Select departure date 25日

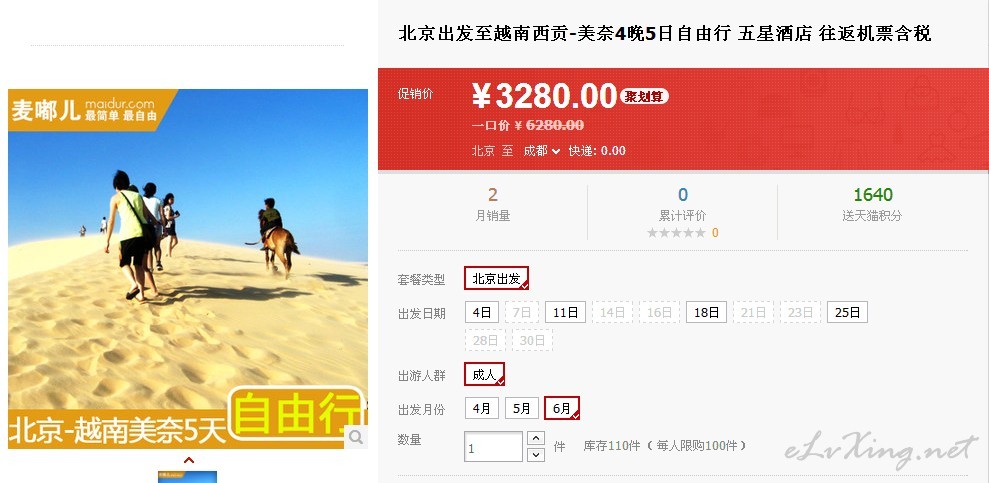848,312
